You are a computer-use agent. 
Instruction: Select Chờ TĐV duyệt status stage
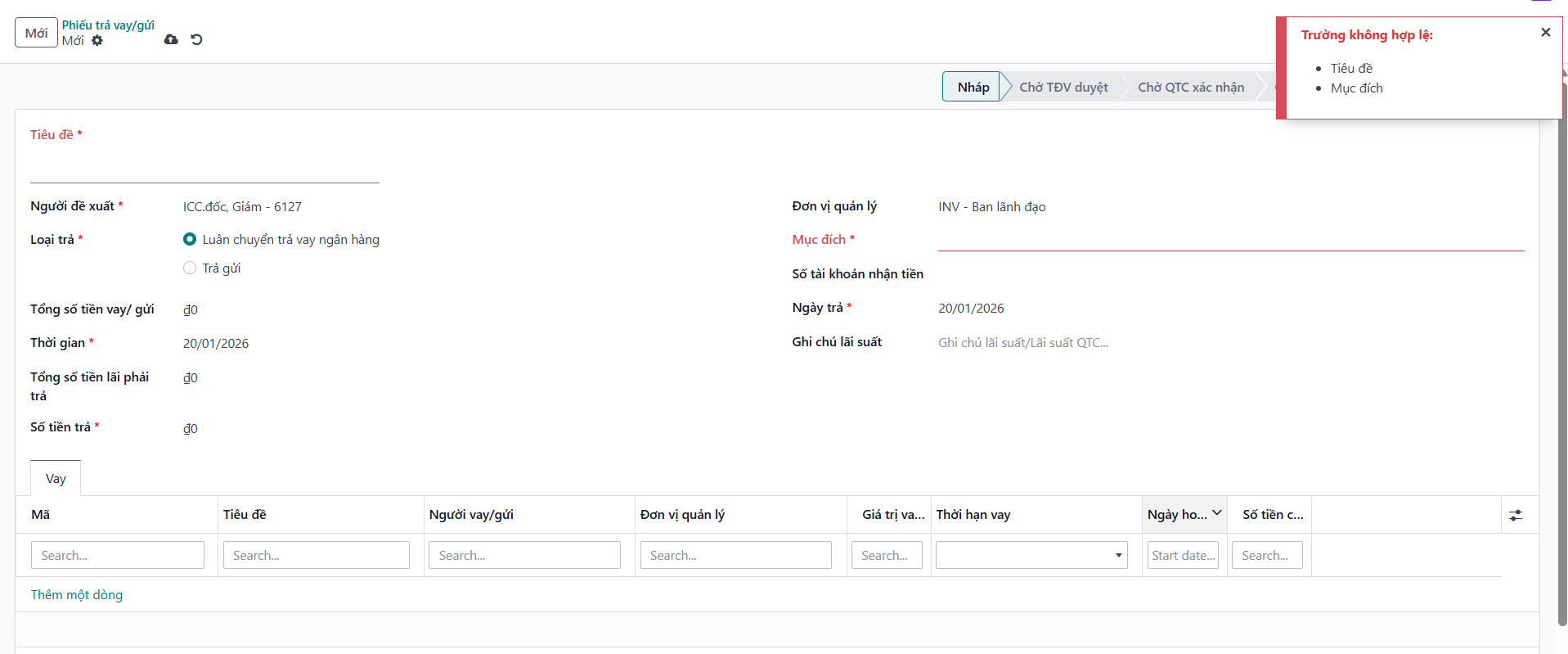pos(1063,87)
